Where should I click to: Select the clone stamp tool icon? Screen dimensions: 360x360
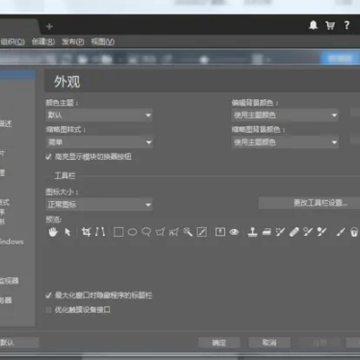click(x=252, y=232)
